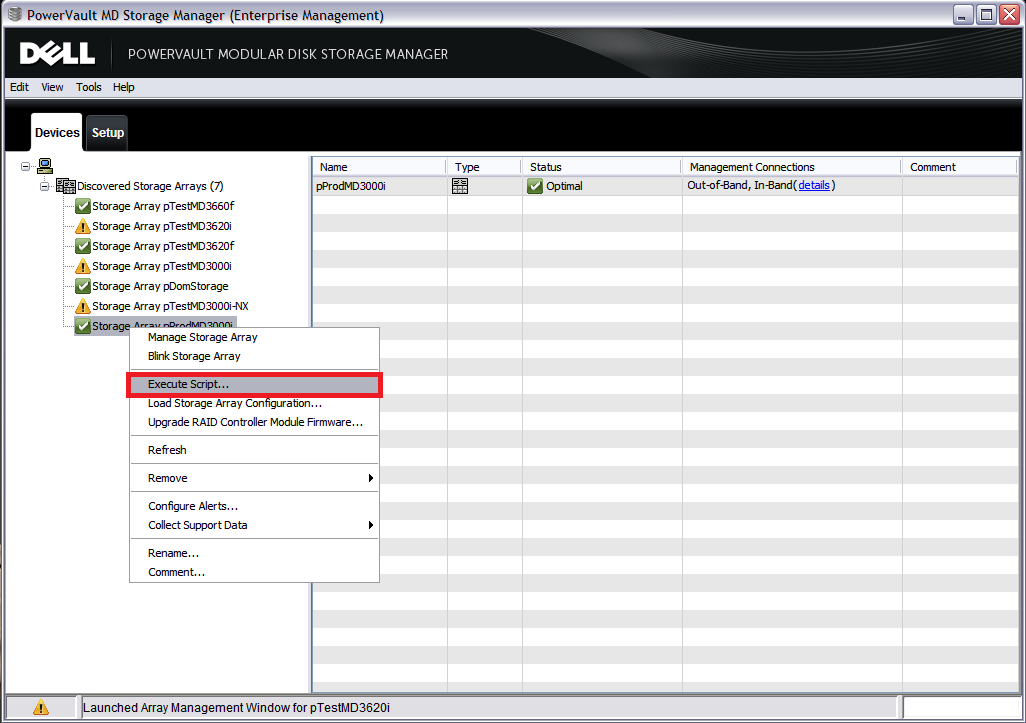Click the green check icon beside pDomStorage
This screenshot has height=723, width=1026.
point(83,286)
